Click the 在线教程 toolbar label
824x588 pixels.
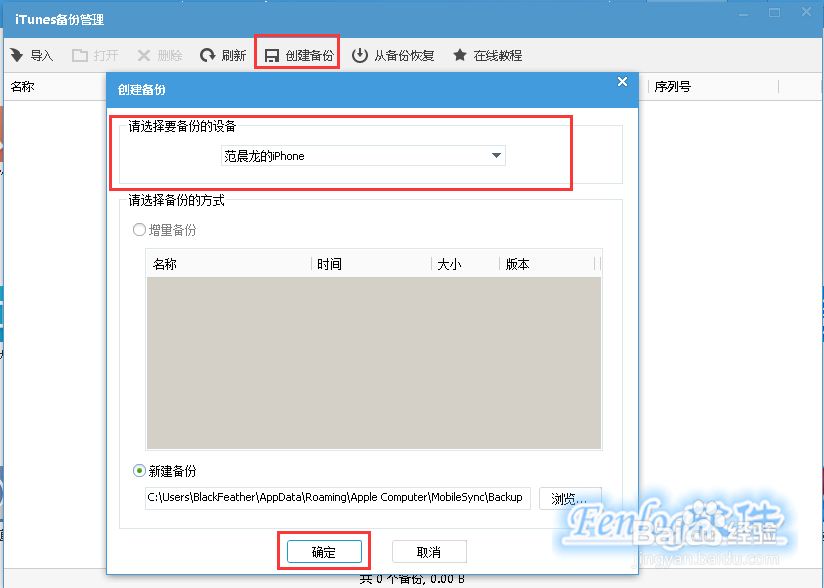pyautogui.click(x=498, y=55)
